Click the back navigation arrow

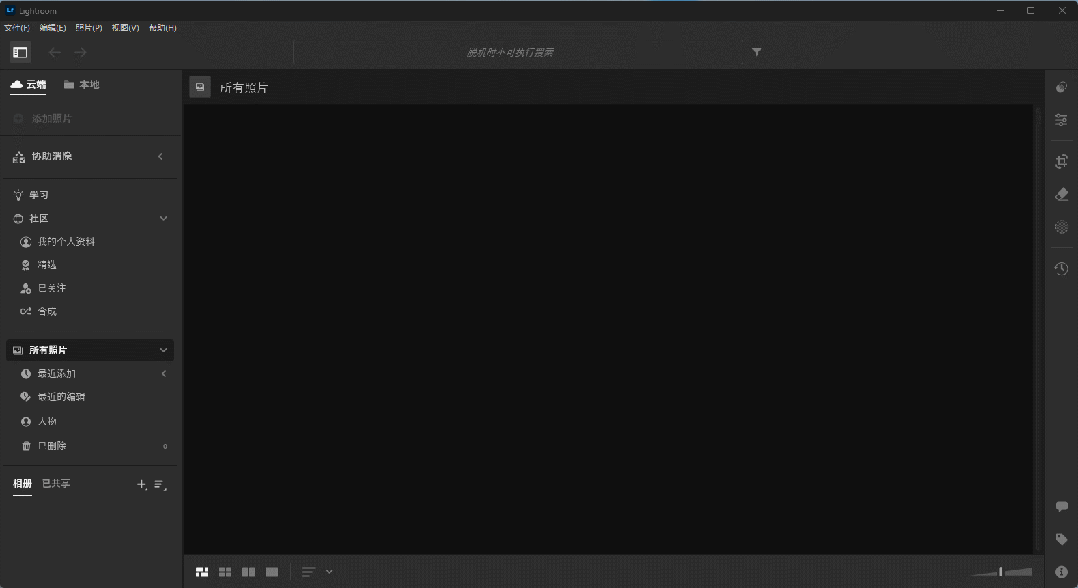pos(54,52)
